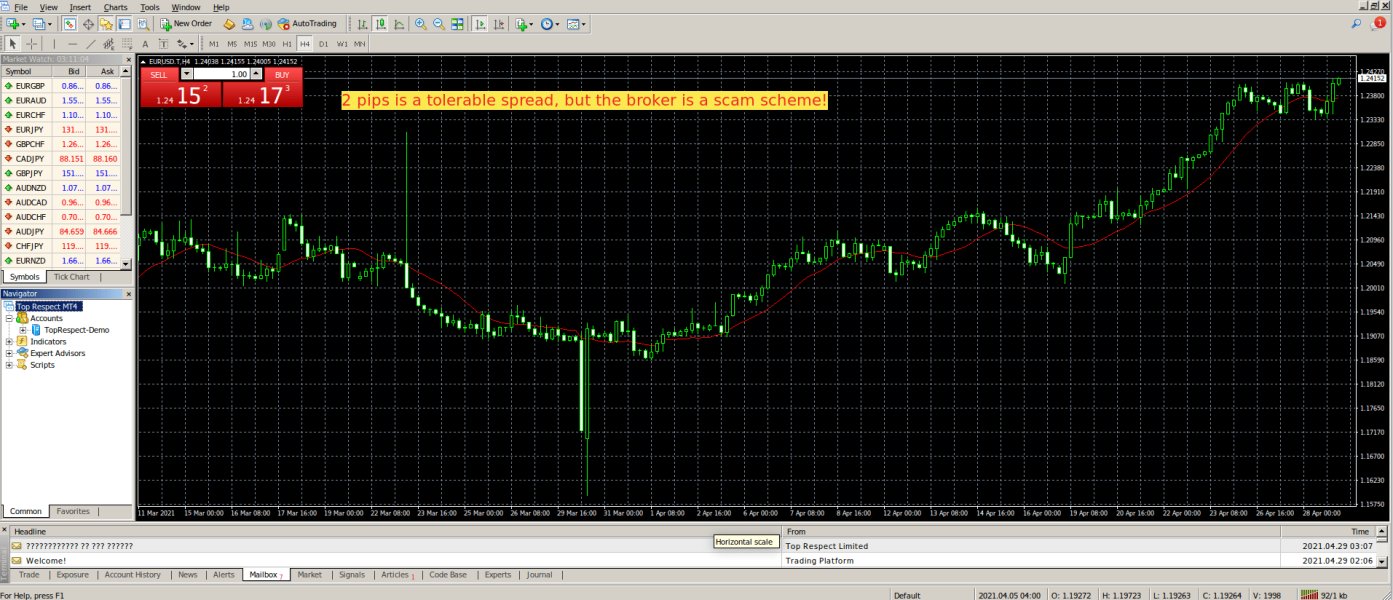The height and width of the screenshot is (600, 1393).
Task: Pick the Draw trendline tool
Action: point(91,44)
